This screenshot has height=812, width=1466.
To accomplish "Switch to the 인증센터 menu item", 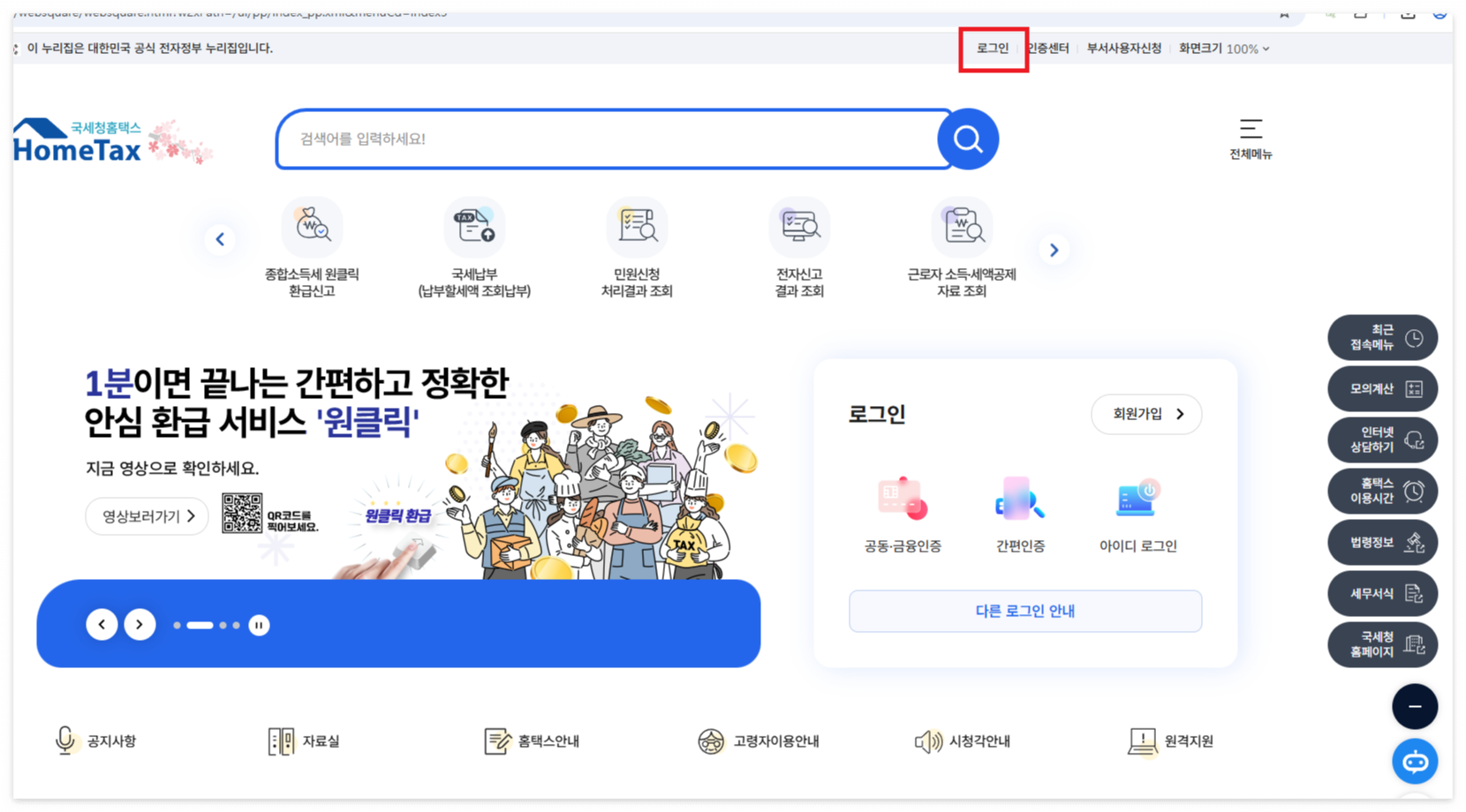I will pyautogui.click(x=1047, y=49).
